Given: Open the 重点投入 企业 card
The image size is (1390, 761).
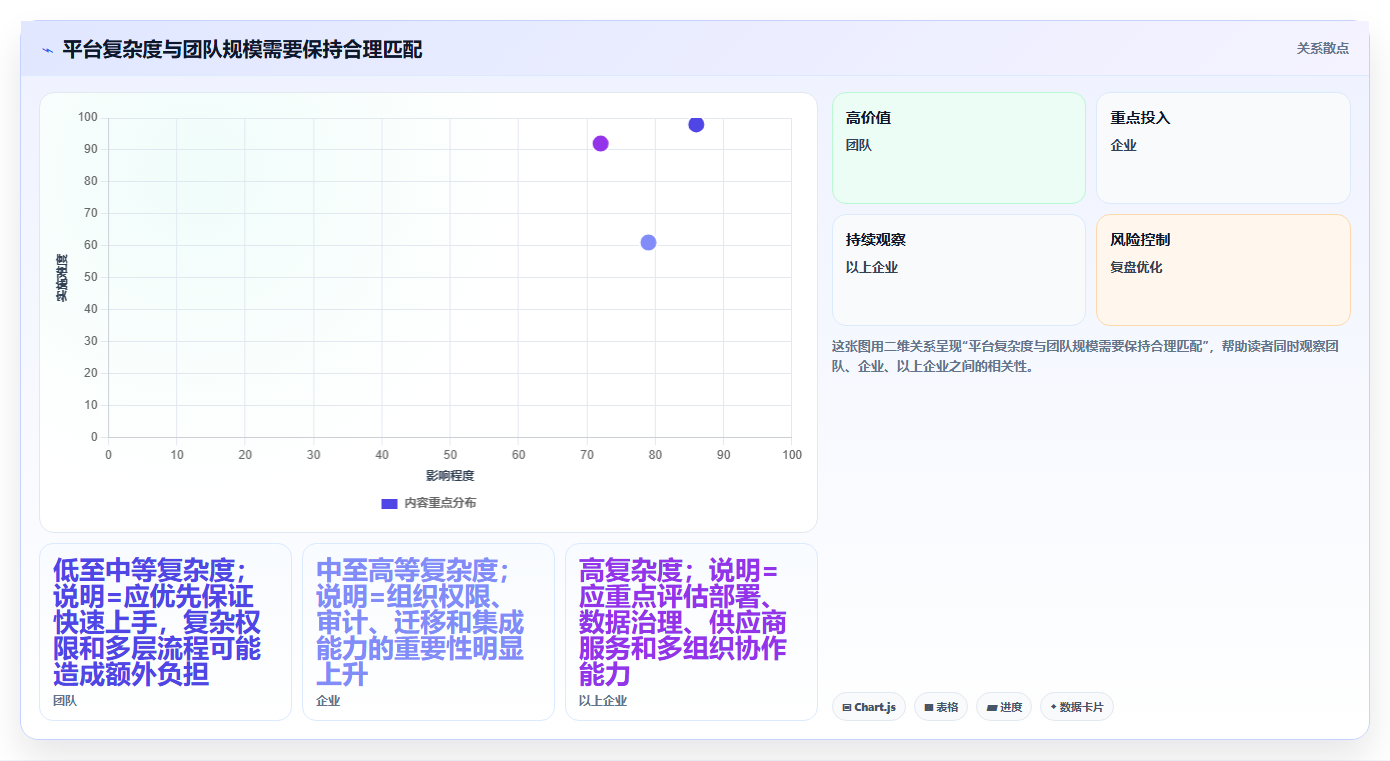Looking at the screenshot, I should [1223, 148].
